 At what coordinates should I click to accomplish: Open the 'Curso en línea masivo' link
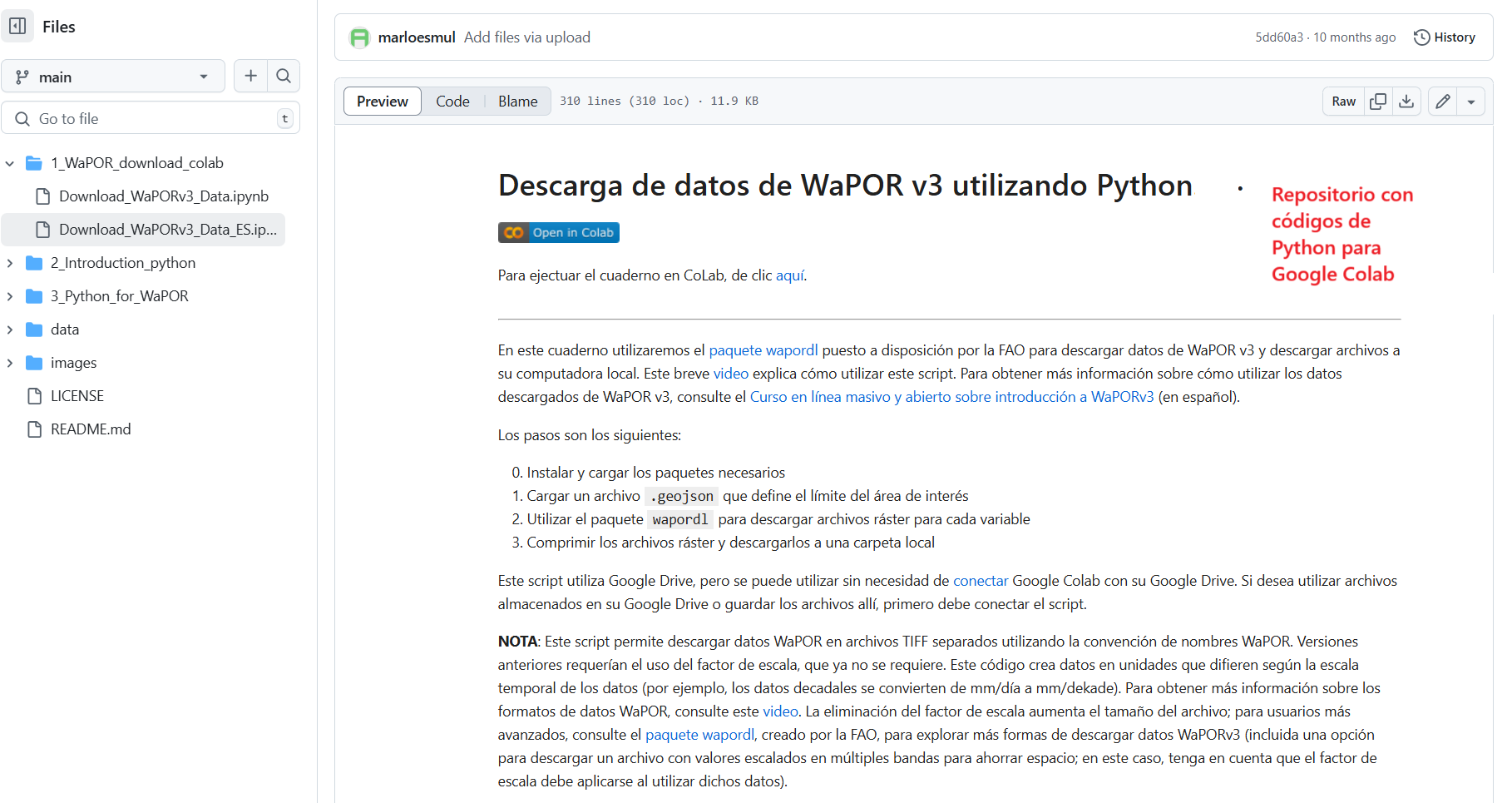coord(952,397)
